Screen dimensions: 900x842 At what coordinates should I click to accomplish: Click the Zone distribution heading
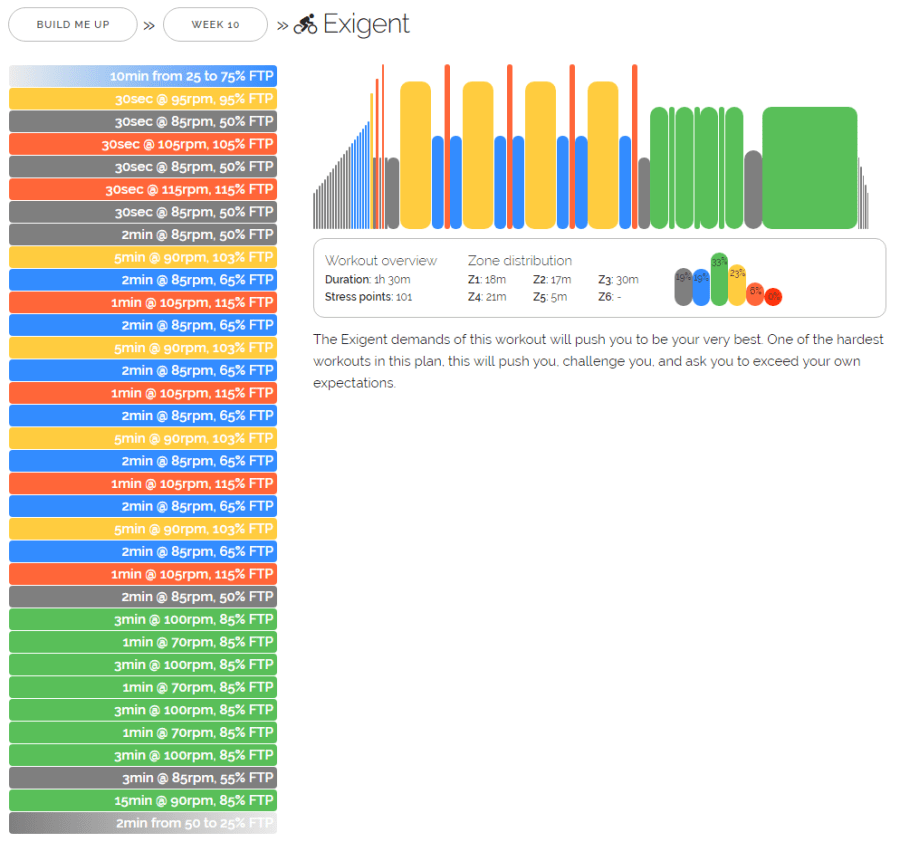coord(520,261)
